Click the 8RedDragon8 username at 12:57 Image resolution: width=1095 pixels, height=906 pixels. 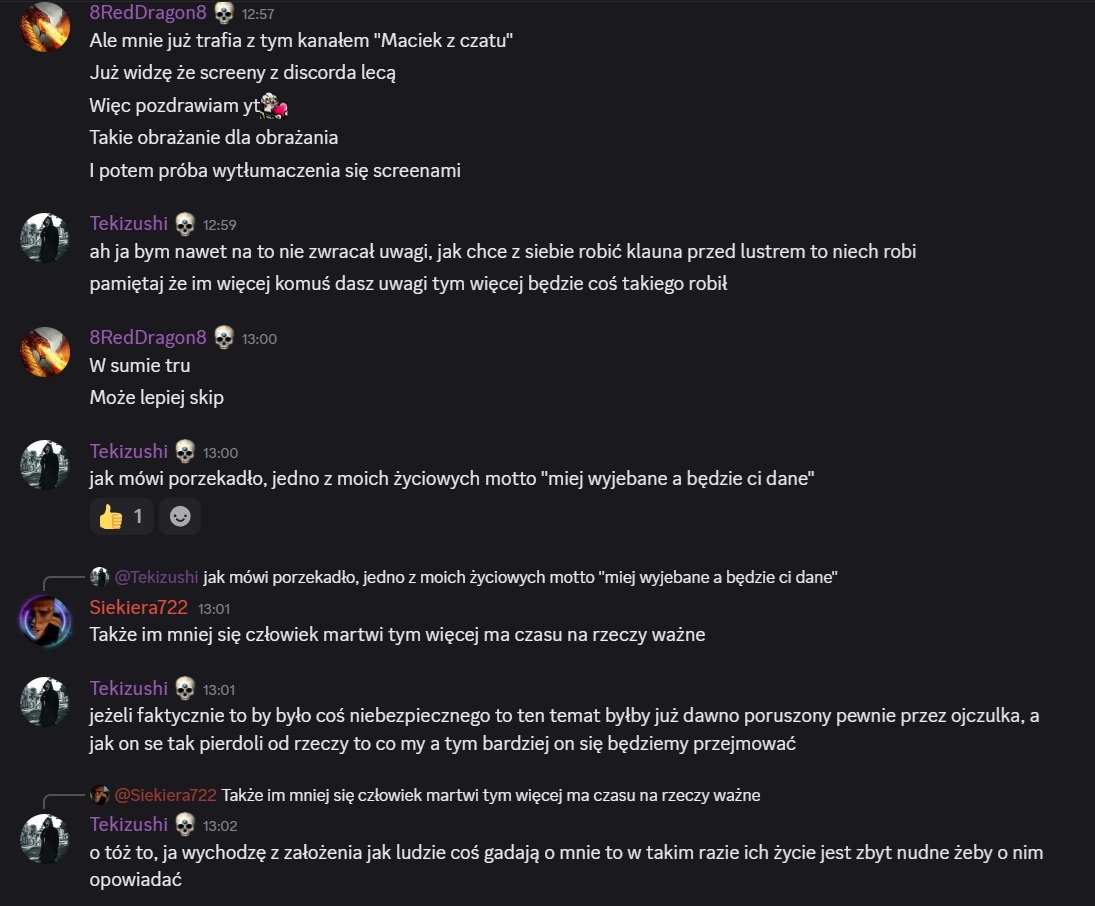pos(148,13)
